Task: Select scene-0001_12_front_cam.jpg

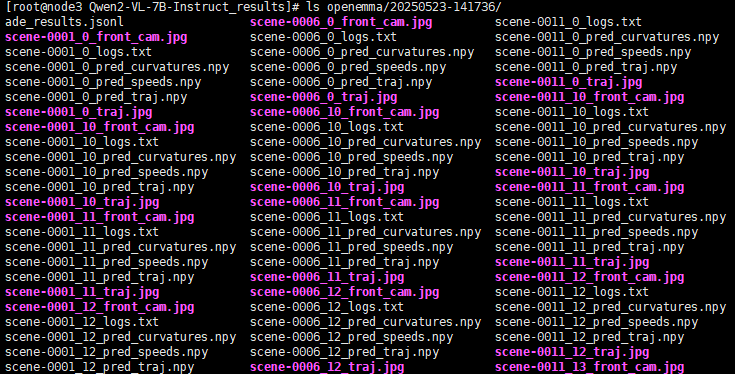Action: coord(99,307)
